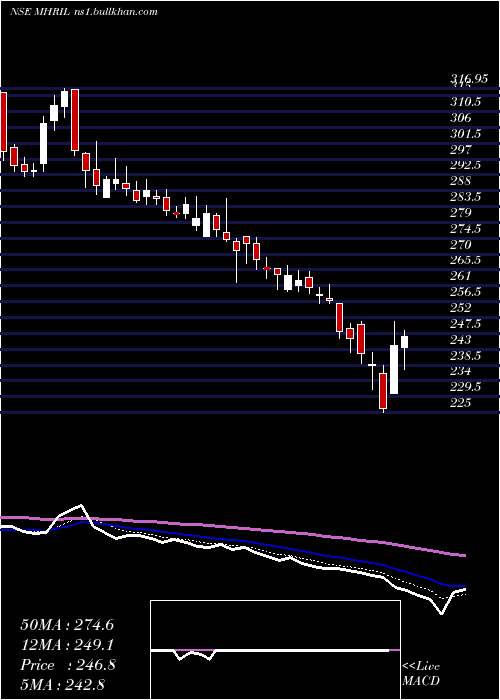Image resolution: width=500 pixels, height=700 pixels.
Task: Click the 288 price axis label
Action: pos(461,181)
